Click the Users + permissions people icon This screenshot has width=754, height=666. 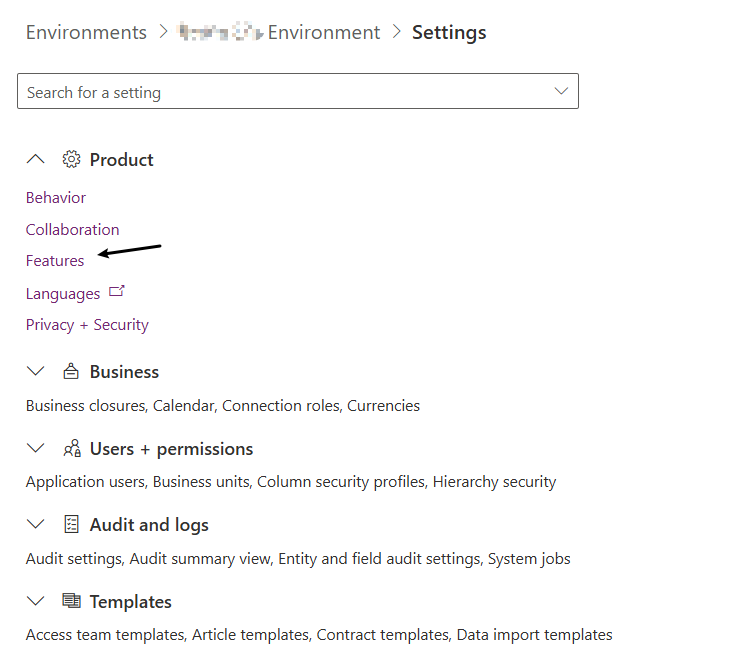pos(71,449)
